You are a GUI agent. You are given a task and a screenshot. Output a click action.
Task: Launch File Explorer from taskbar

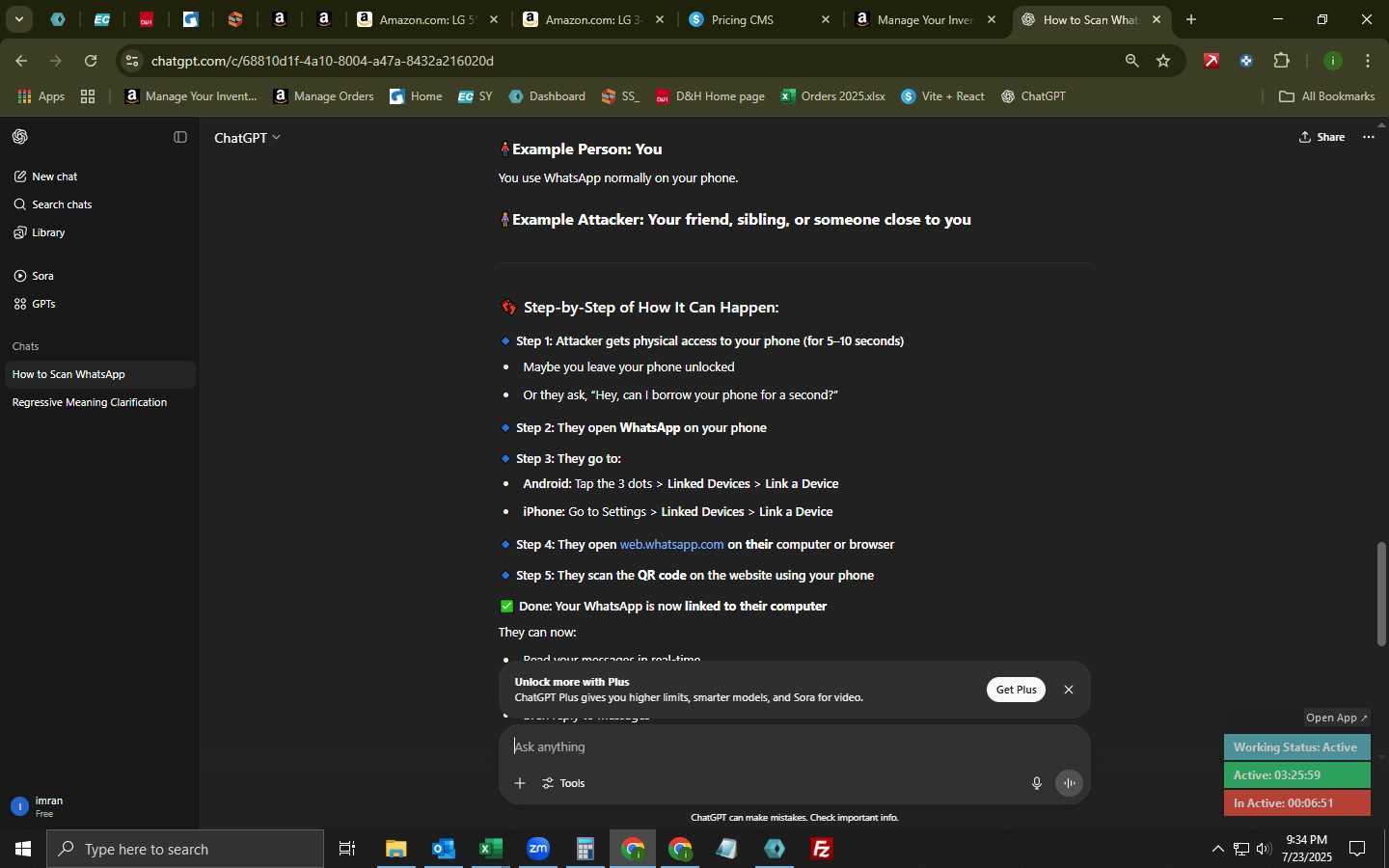click(396, 850)
